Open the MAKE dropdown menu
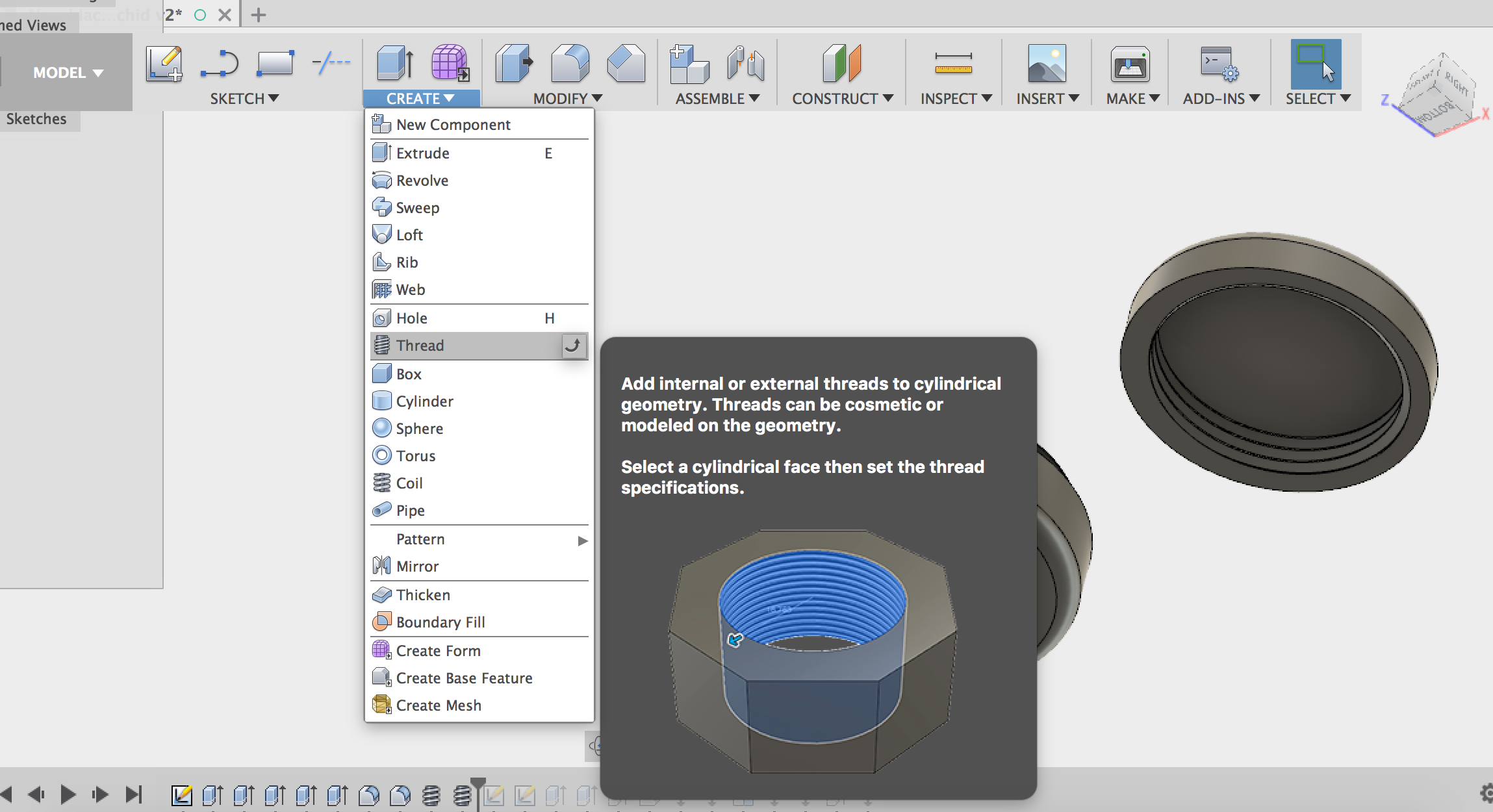The width and height of the screenshot is (1493, 812). tap(1132, 99)
